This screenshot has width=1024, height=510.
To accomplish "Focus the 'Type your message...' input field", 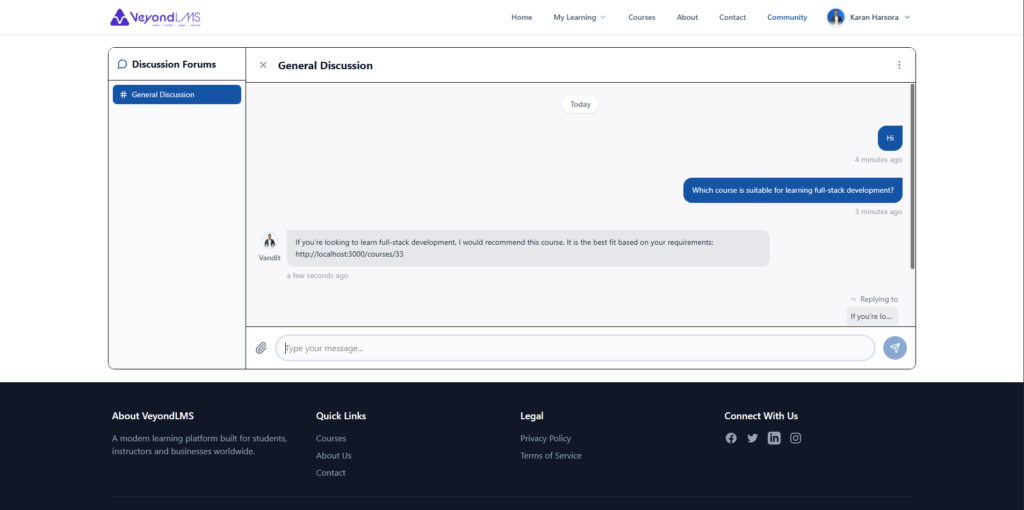I will click(575, 348).
